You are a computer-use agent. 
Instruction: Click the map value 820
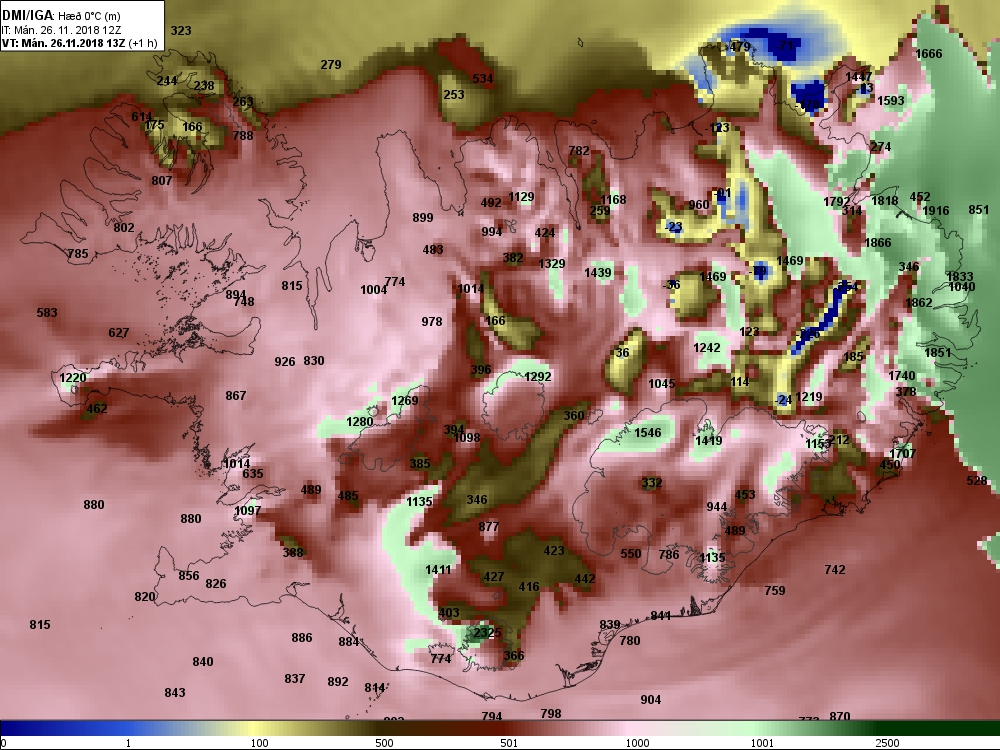coord(145,597)
